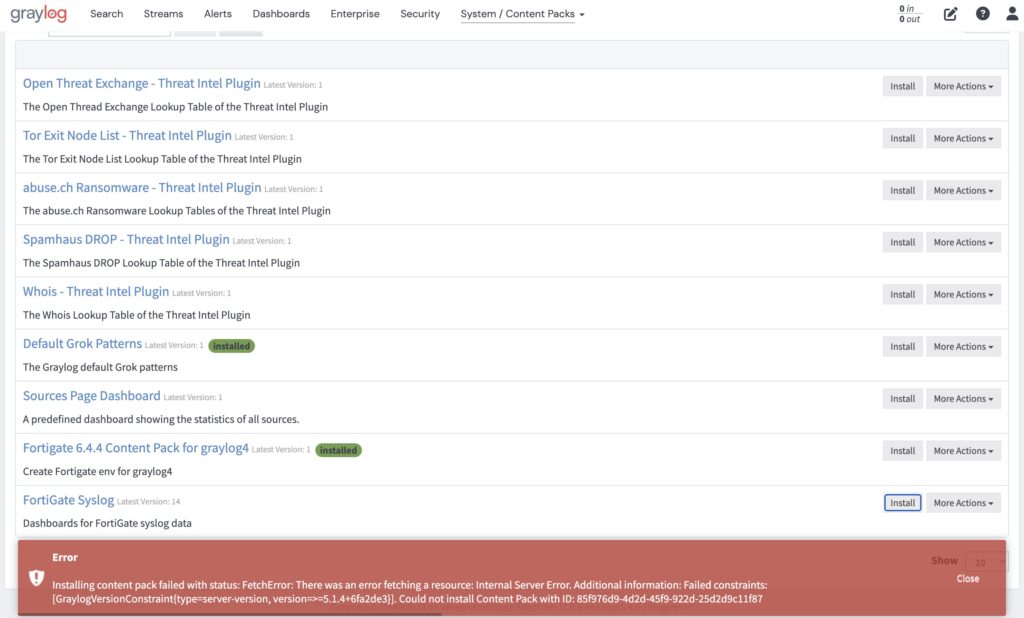1024x618 pixels.
Task: Select 'A predefined dashboard showing the statistics' text
Action: (x=161, y=419)
